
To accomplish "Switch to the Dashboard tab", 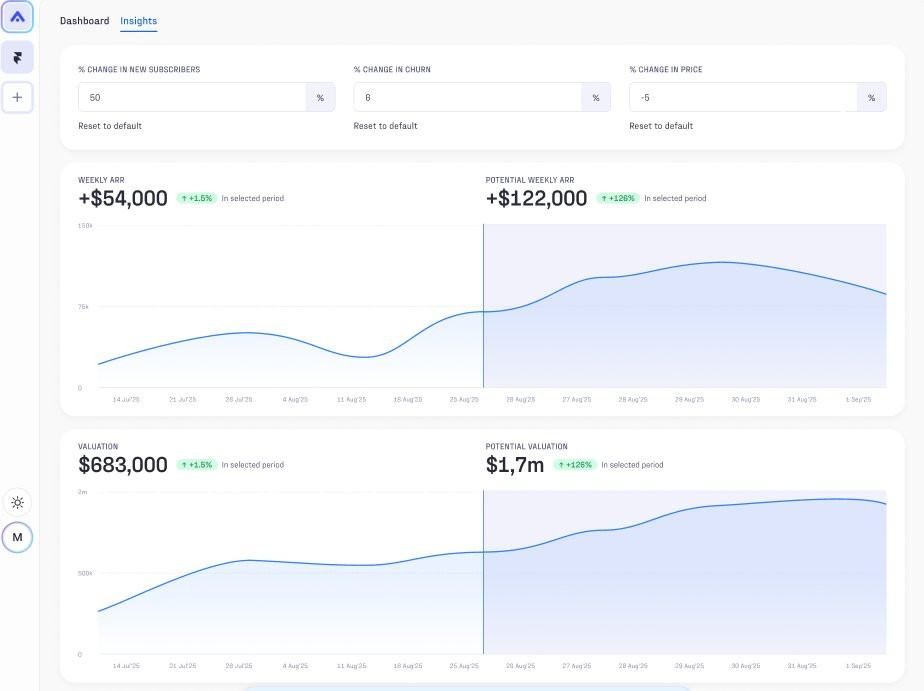I will (85, 21).
